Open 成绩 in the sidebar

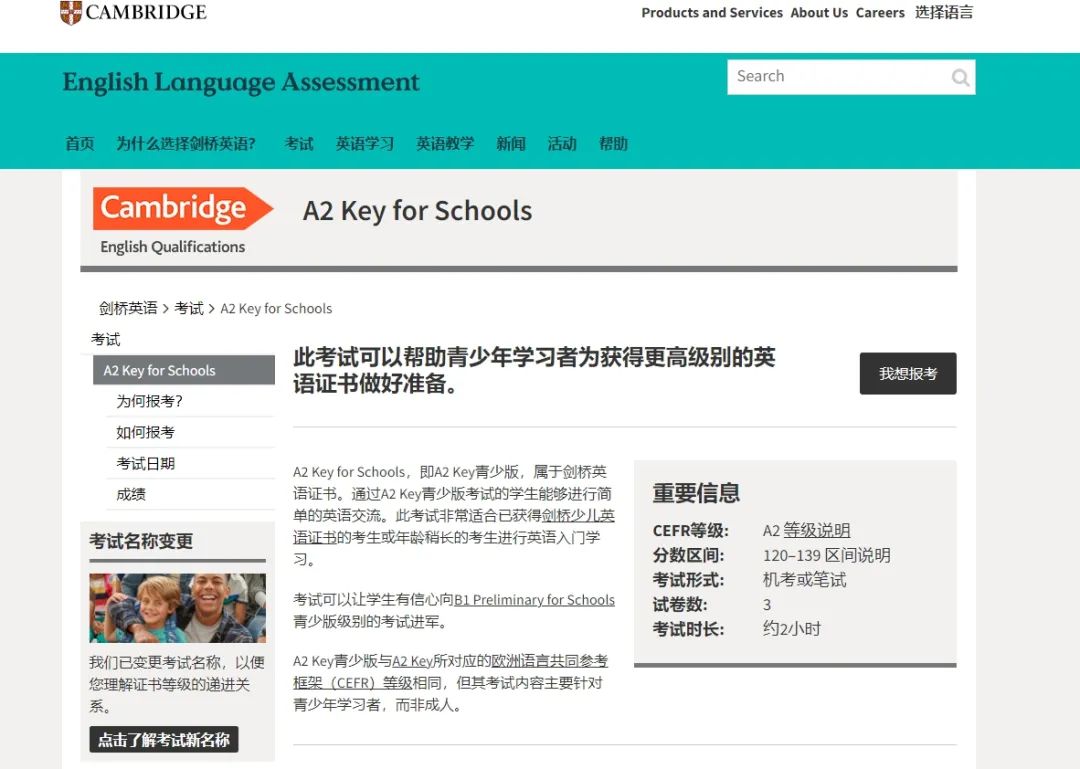[x=131, y=494]
